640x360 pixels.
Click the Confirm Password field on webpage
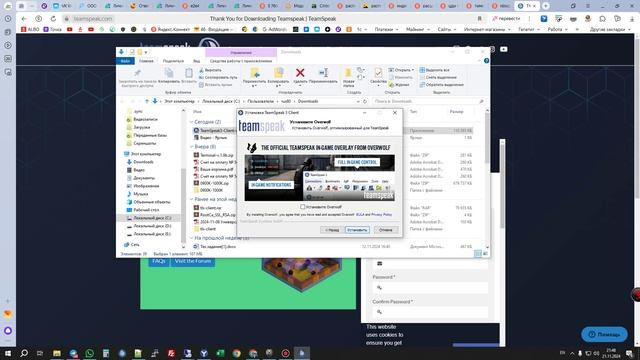coord(430,312)
